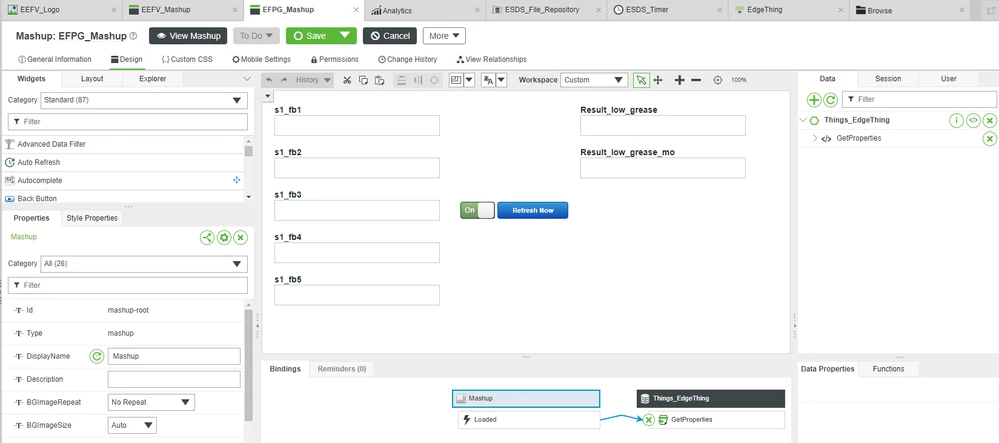Switch to the Session tab

888,79
